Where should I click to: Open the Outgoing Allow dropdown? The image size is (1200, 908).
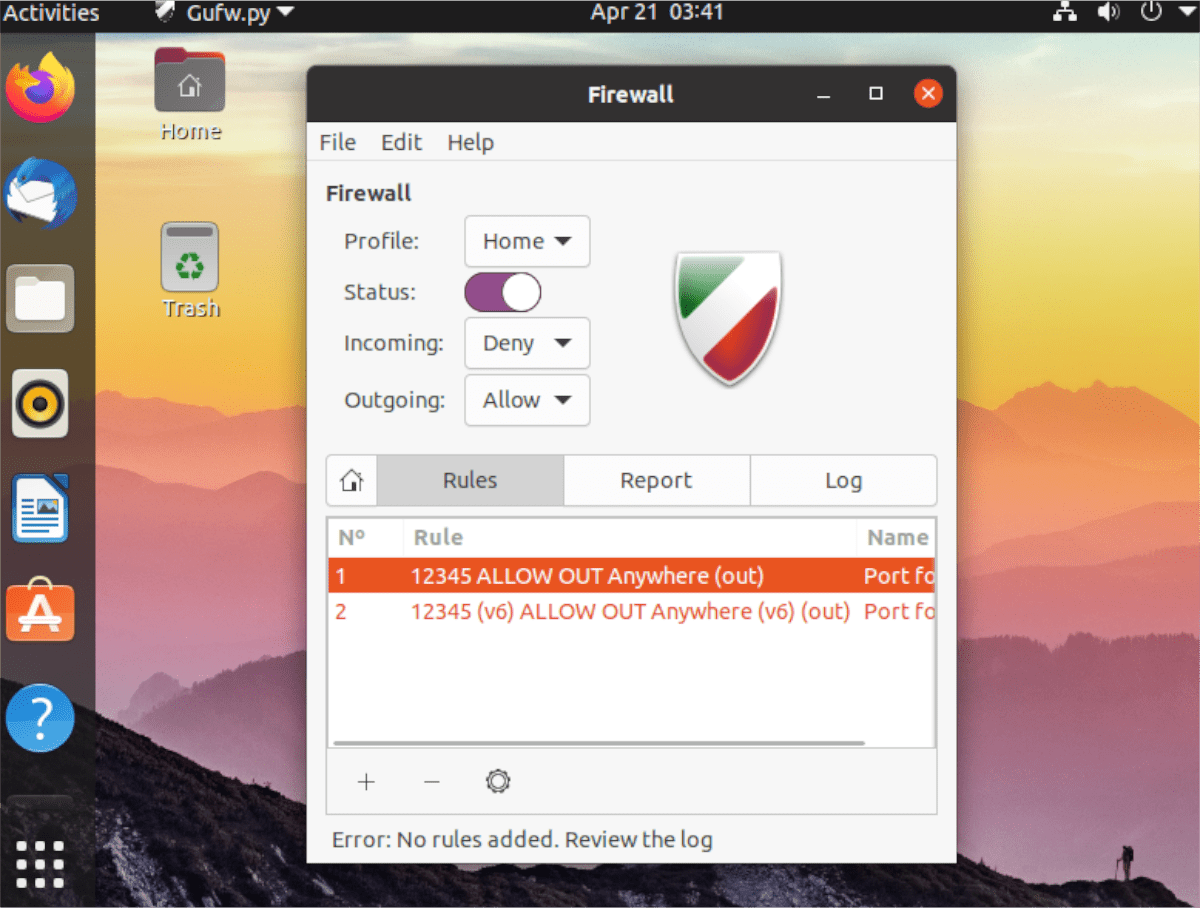pos(527,400)
